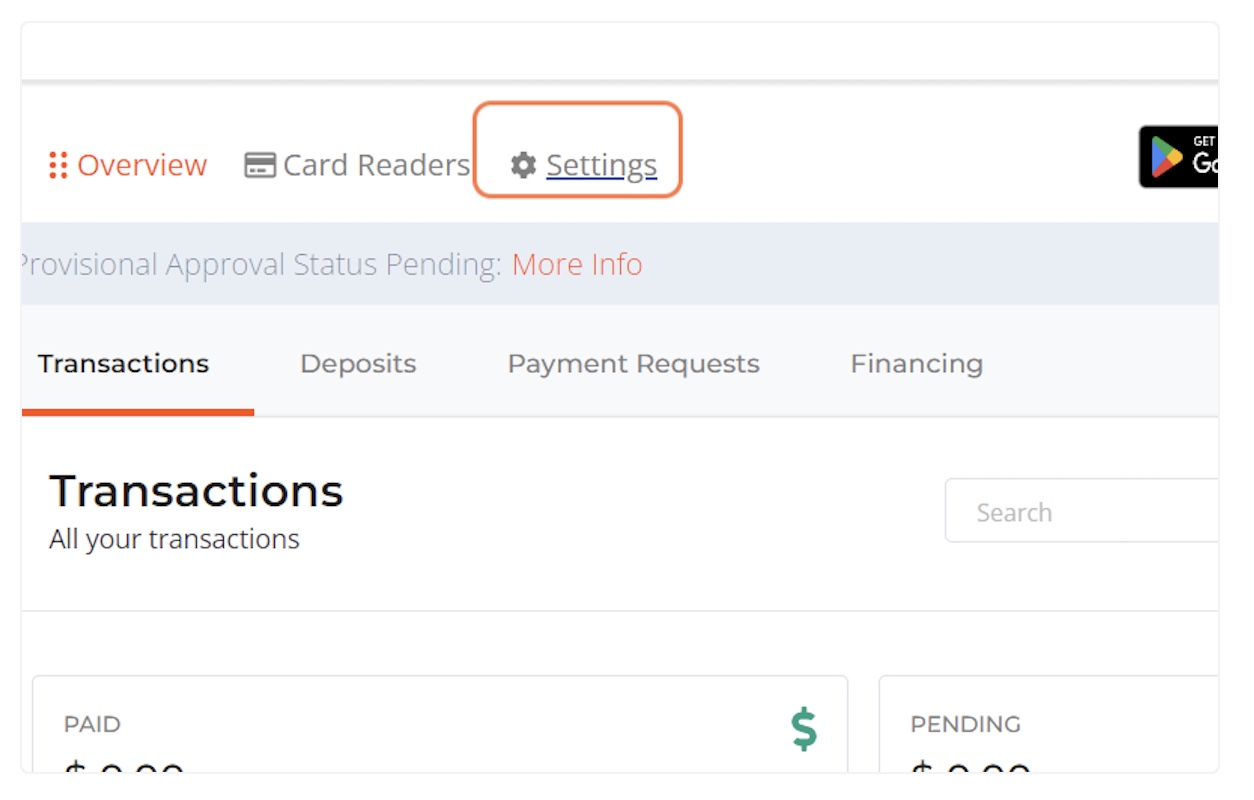Click the Transactions page heading
1254x800 pixels.
click(196, 490)
